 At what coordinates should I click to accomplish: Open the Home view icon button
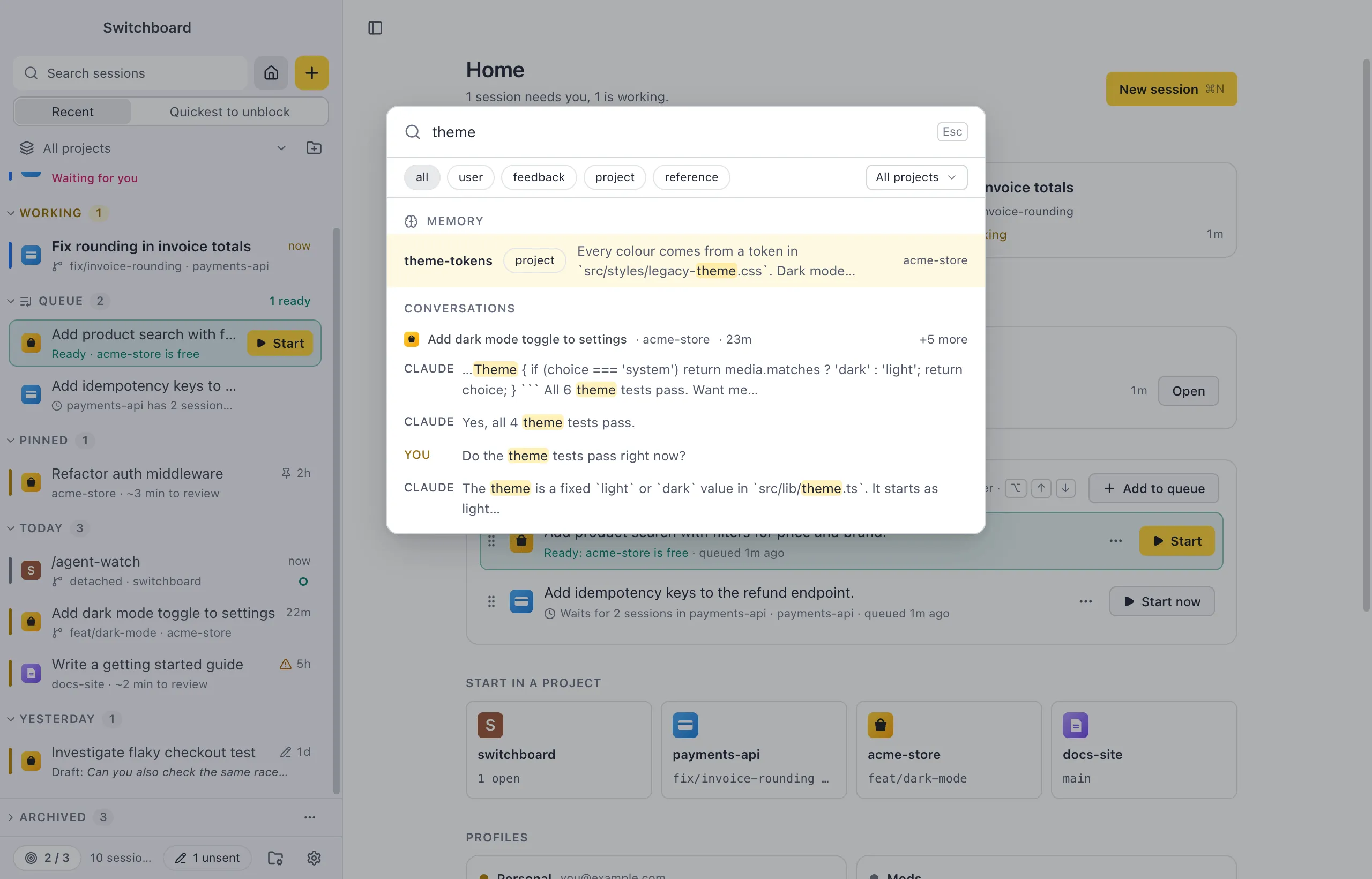click(271, 72)
